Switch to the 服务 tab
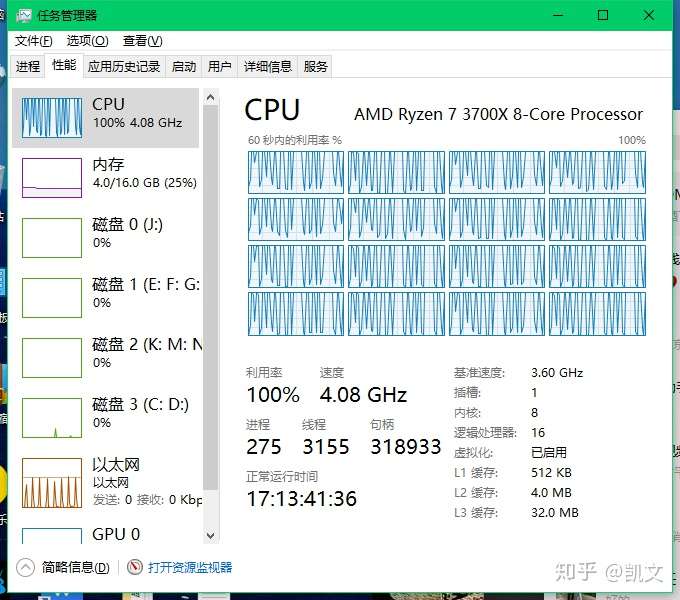This screenshot has width=680, height=600. [x=315, y=66]
